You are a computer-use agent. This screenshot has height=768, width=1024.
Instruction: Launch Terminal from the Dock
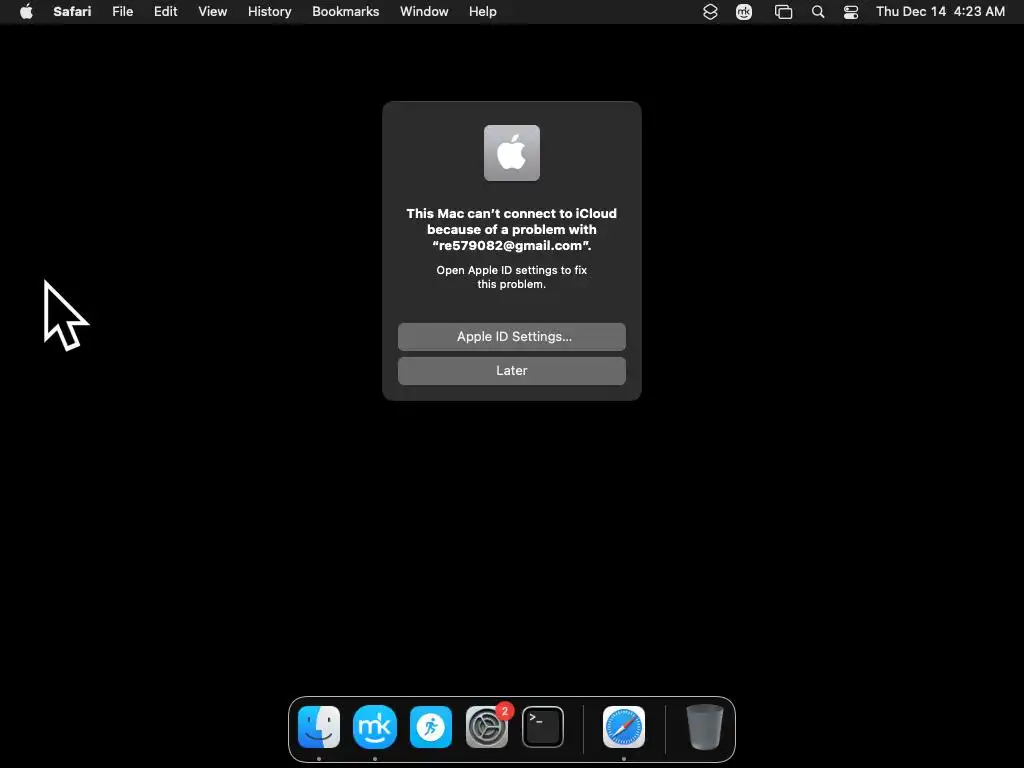coord(543,727)
